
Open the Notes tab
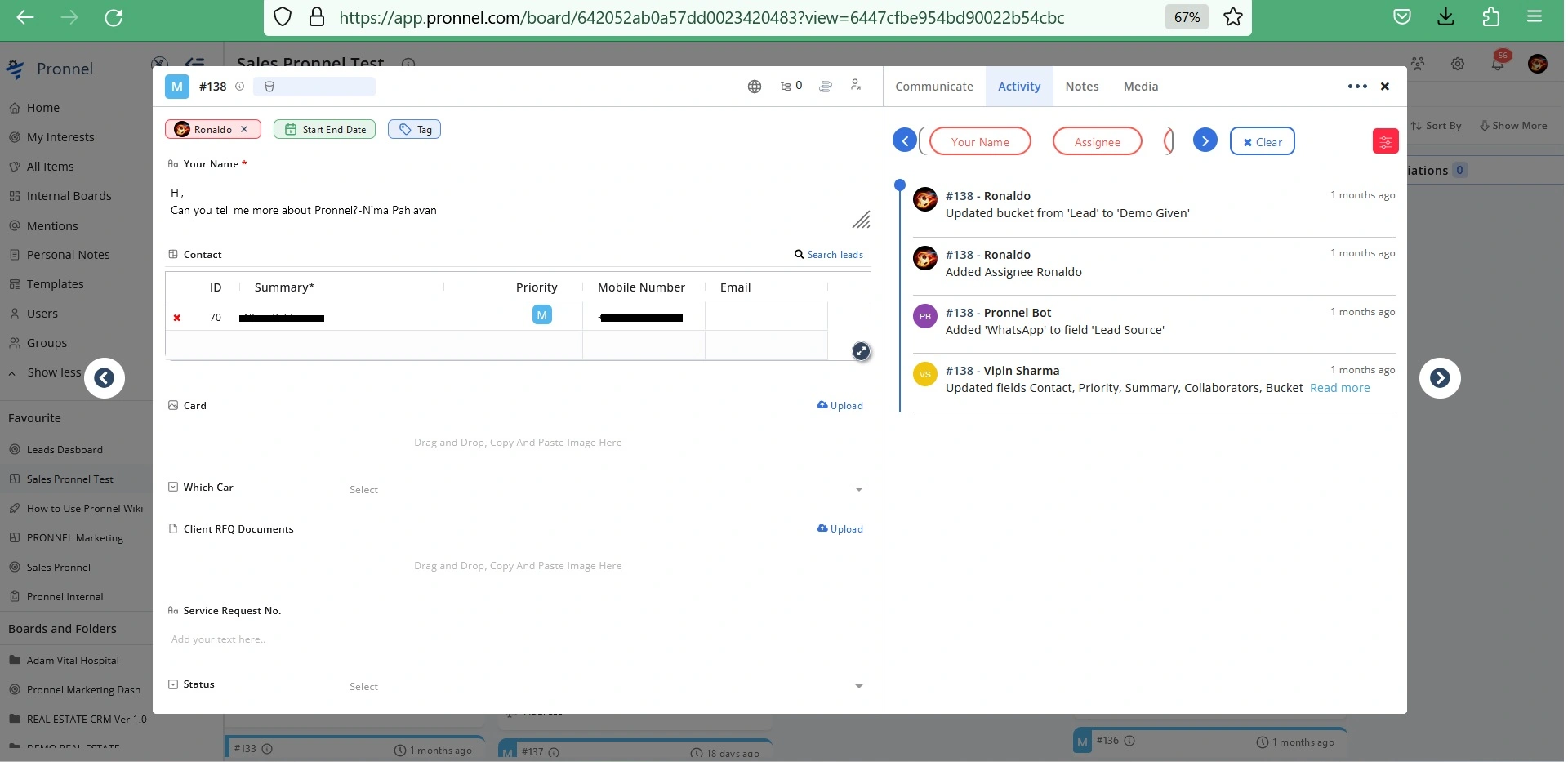click(1082, 87)
